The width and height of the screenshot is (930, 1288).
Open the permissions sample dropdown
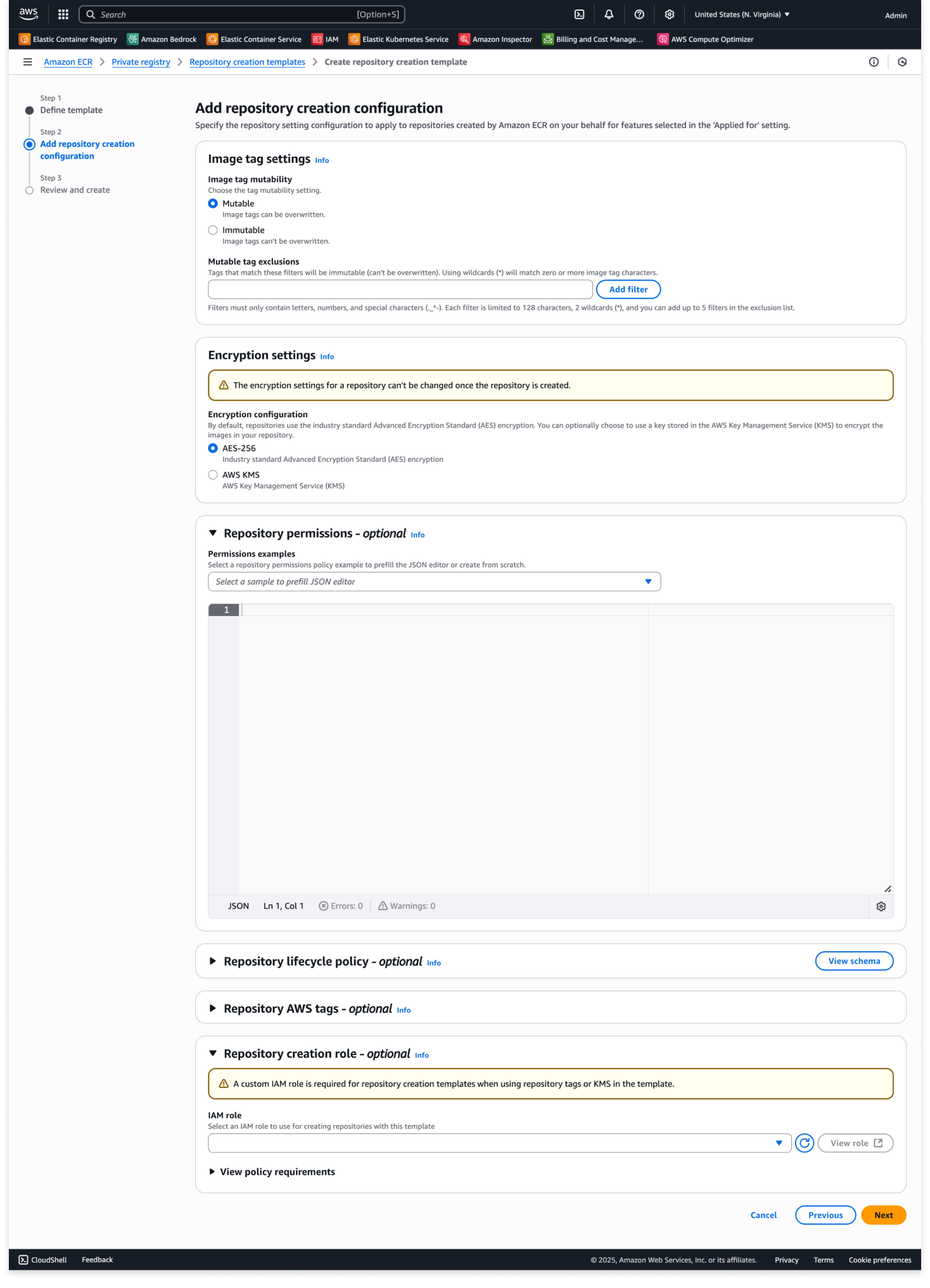pyautogui.click(x=434, y=582)
